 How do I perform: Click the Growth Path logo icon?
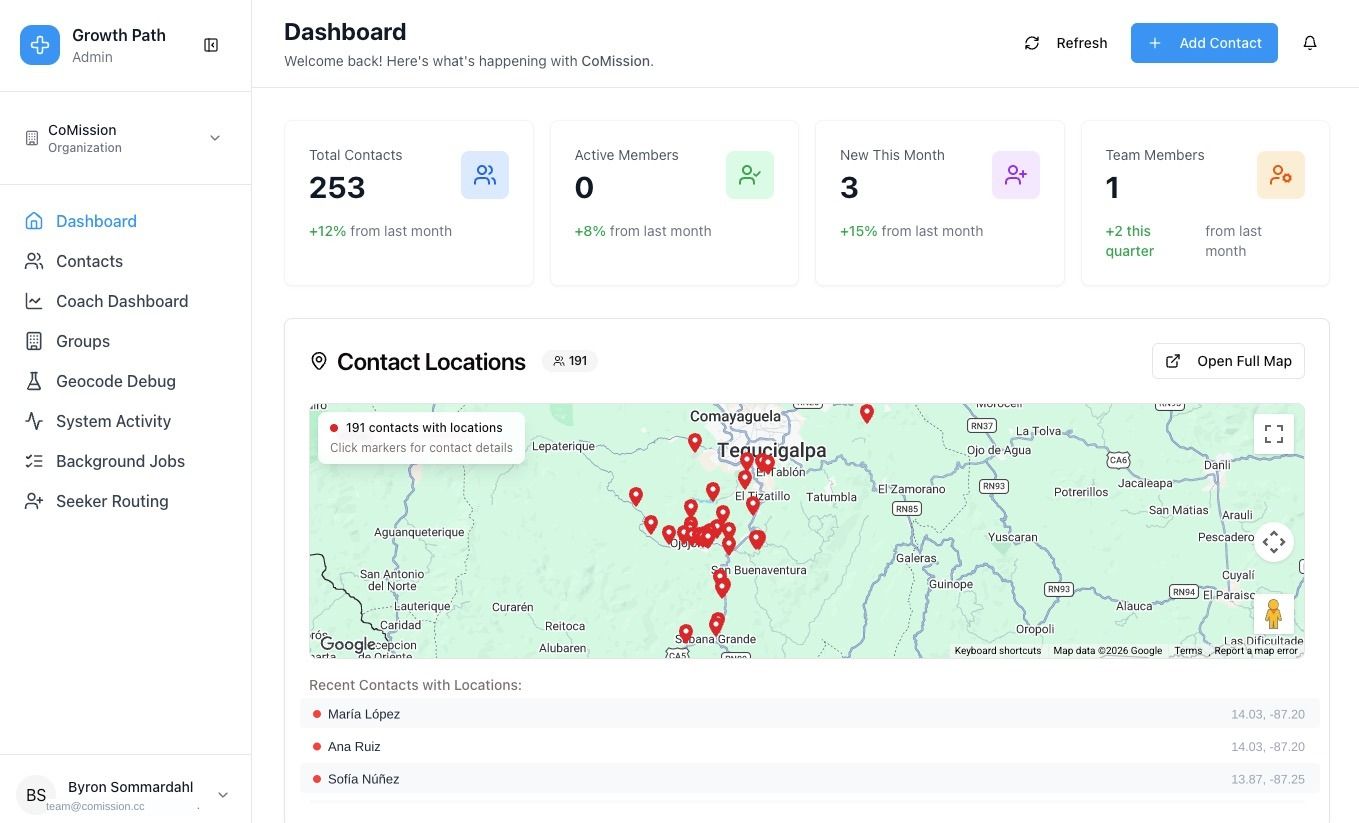click(40, 45)
